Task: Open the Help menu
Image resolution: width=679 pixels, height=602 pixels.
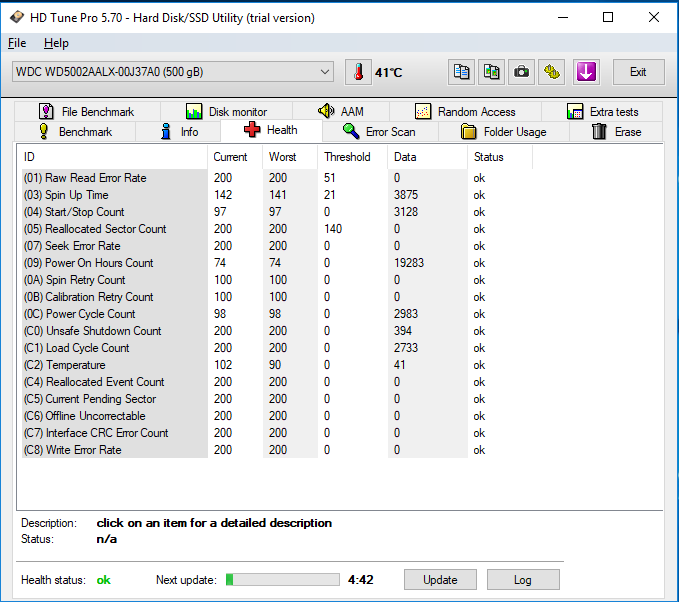Action: click(56, 43)
